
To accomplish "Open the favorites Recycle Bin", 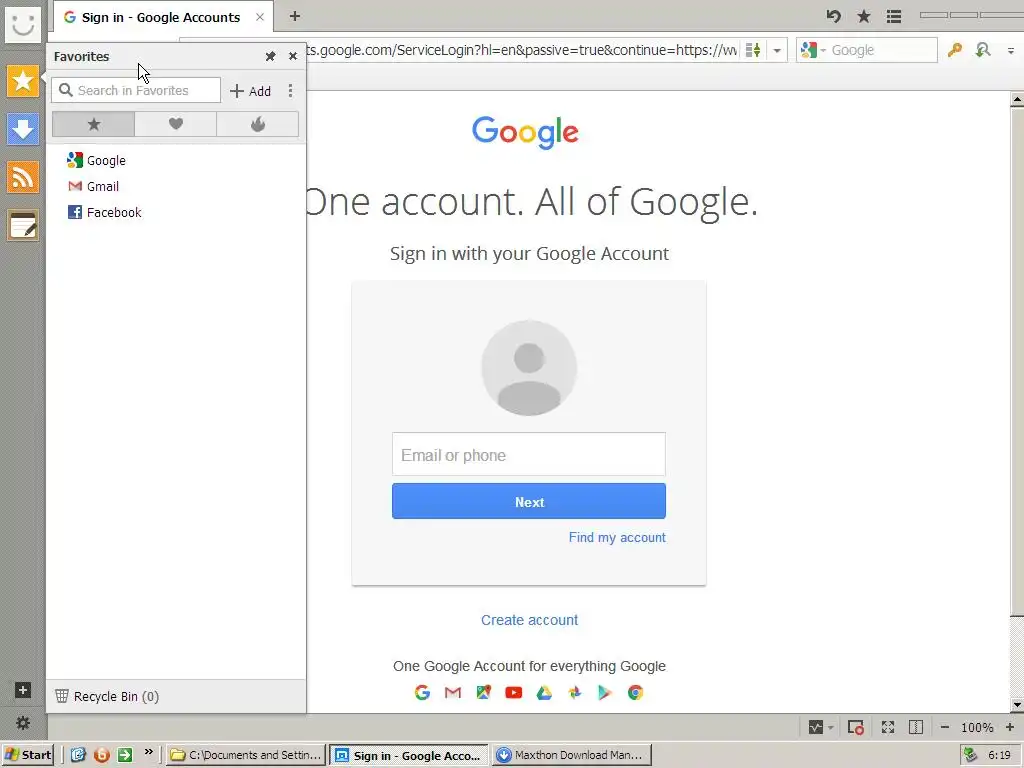I will 107,696.
